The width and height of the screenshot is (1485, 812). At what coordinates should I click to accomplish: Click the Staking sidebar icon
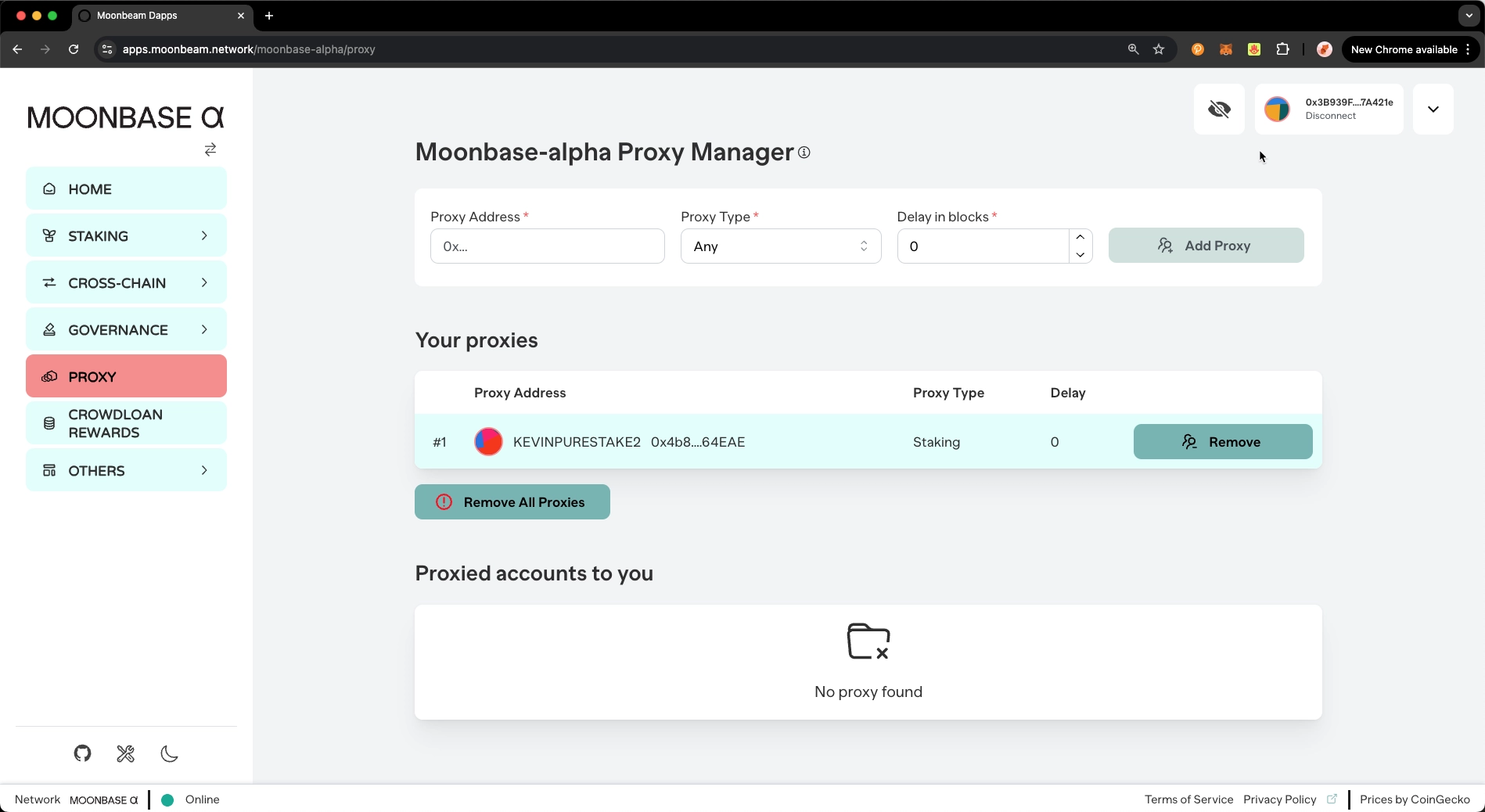(x=49, y=235)
